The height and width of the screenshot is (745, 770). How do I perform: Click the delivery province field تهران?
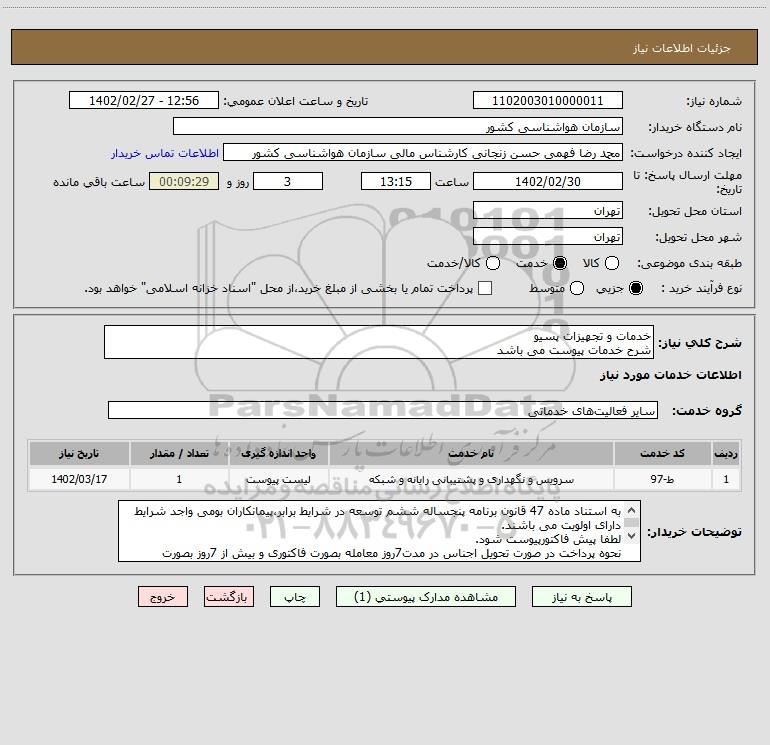[x=548, y=211]
